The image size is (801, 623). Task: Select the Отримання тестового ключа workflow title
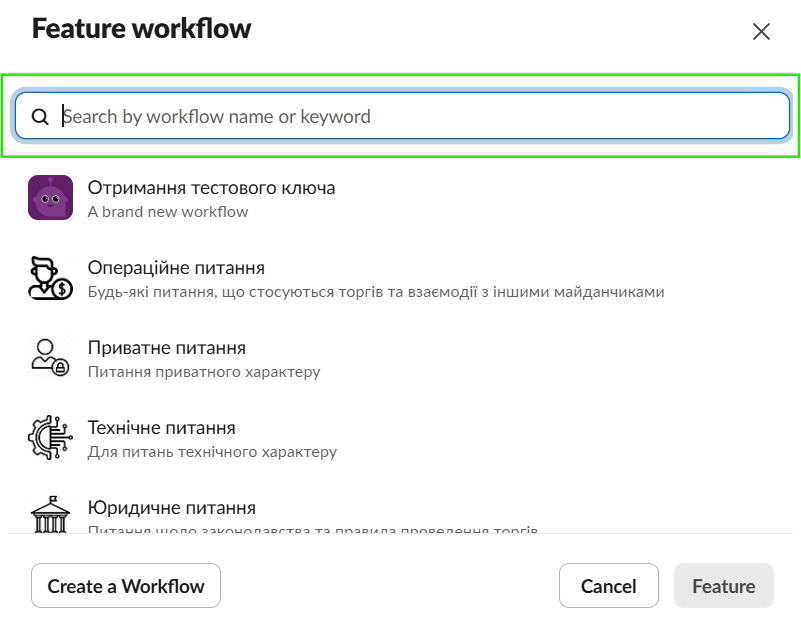click(x=211, y=187)
